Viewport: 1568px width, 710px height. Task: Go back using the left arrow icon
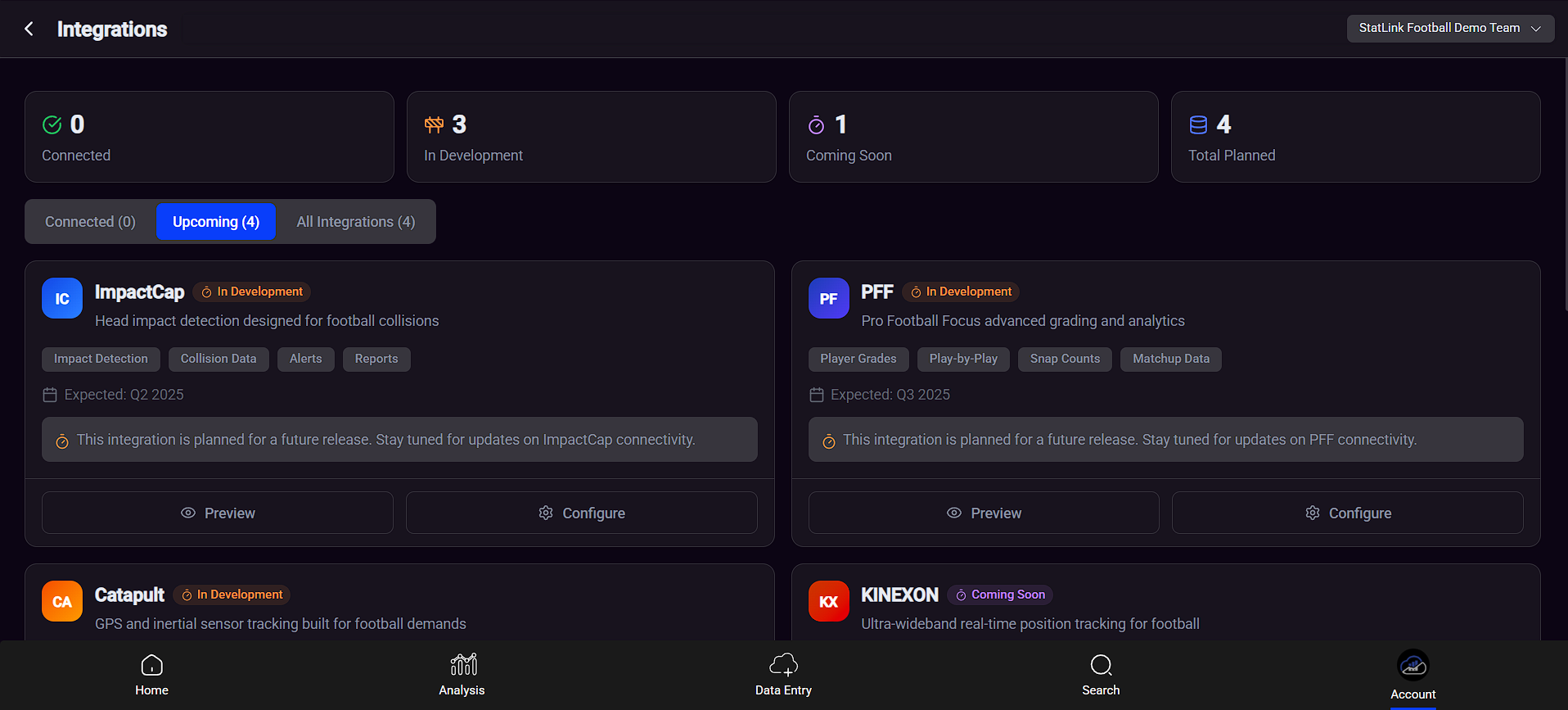tap(29, 29)
